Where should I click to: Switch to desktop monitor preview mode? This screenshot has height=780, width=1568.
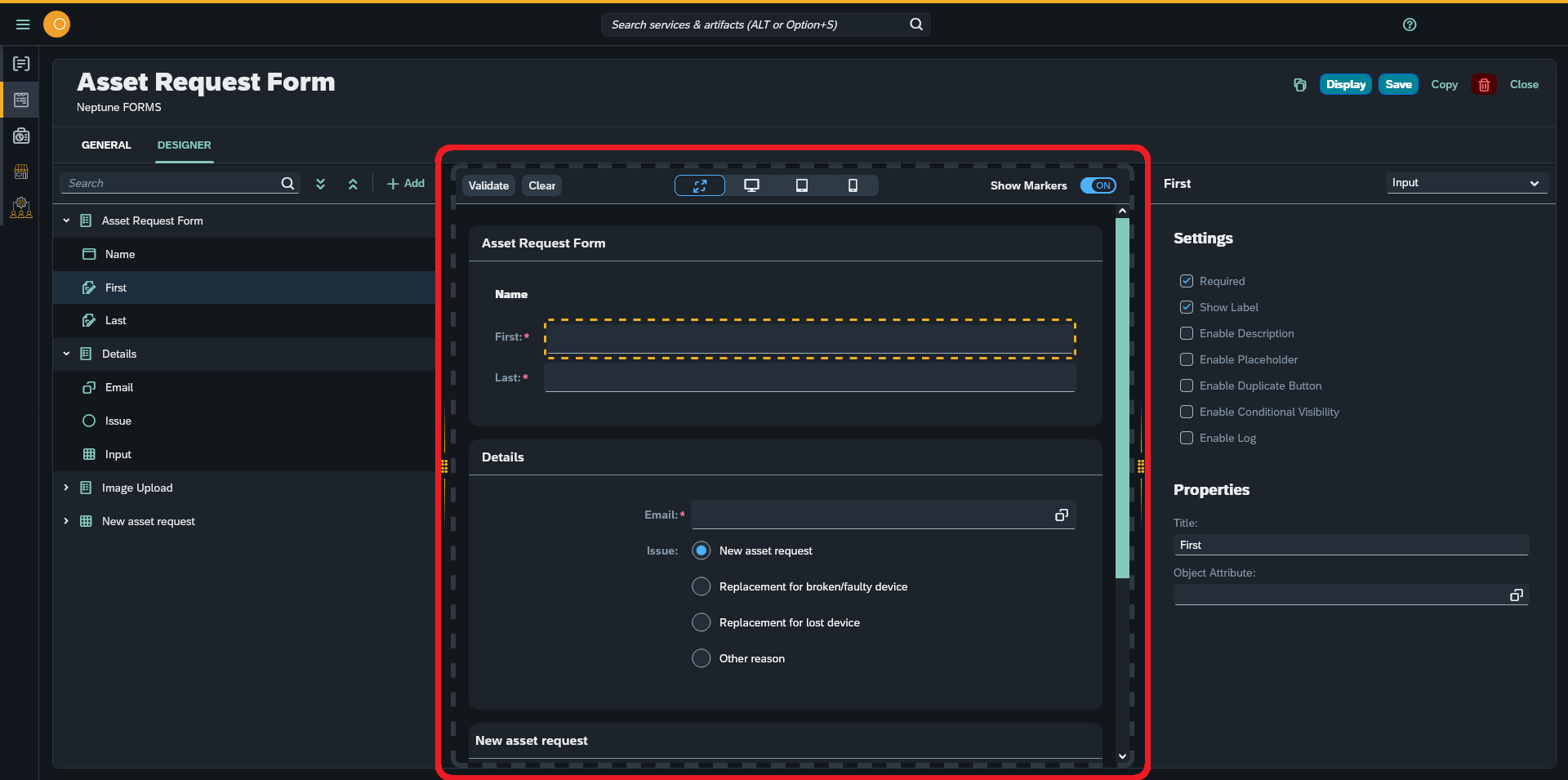click(x=751, y=185)
